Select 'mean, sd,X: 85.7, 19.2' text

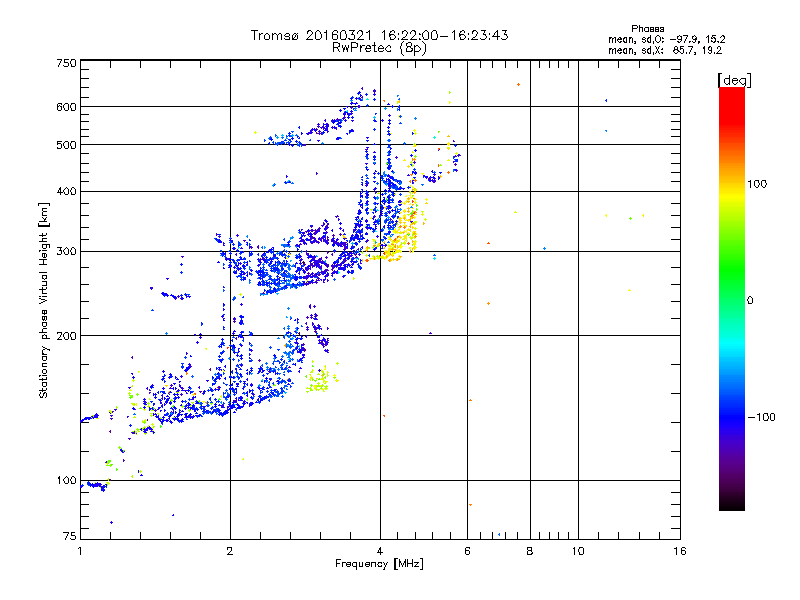pyautogui.click(x=665, y=50)
